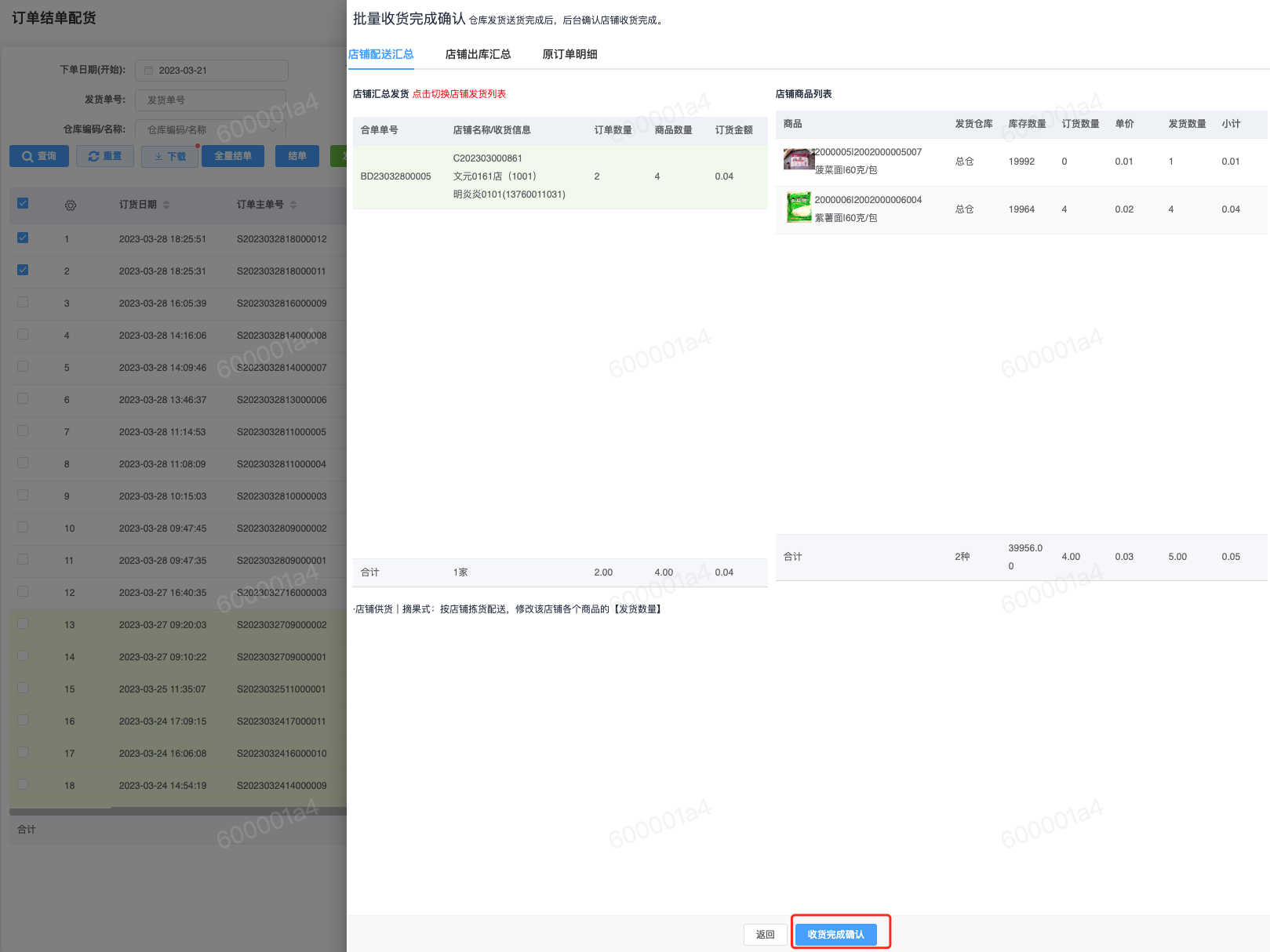Check the checkbox for order row 3
Image resolution: width=1270 pixels, height=952 pixels.
[23, 302]
